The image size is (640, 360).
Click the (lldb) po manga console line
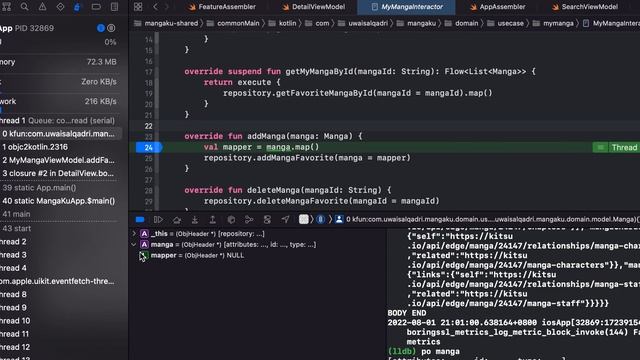click(x=424, y=351)
